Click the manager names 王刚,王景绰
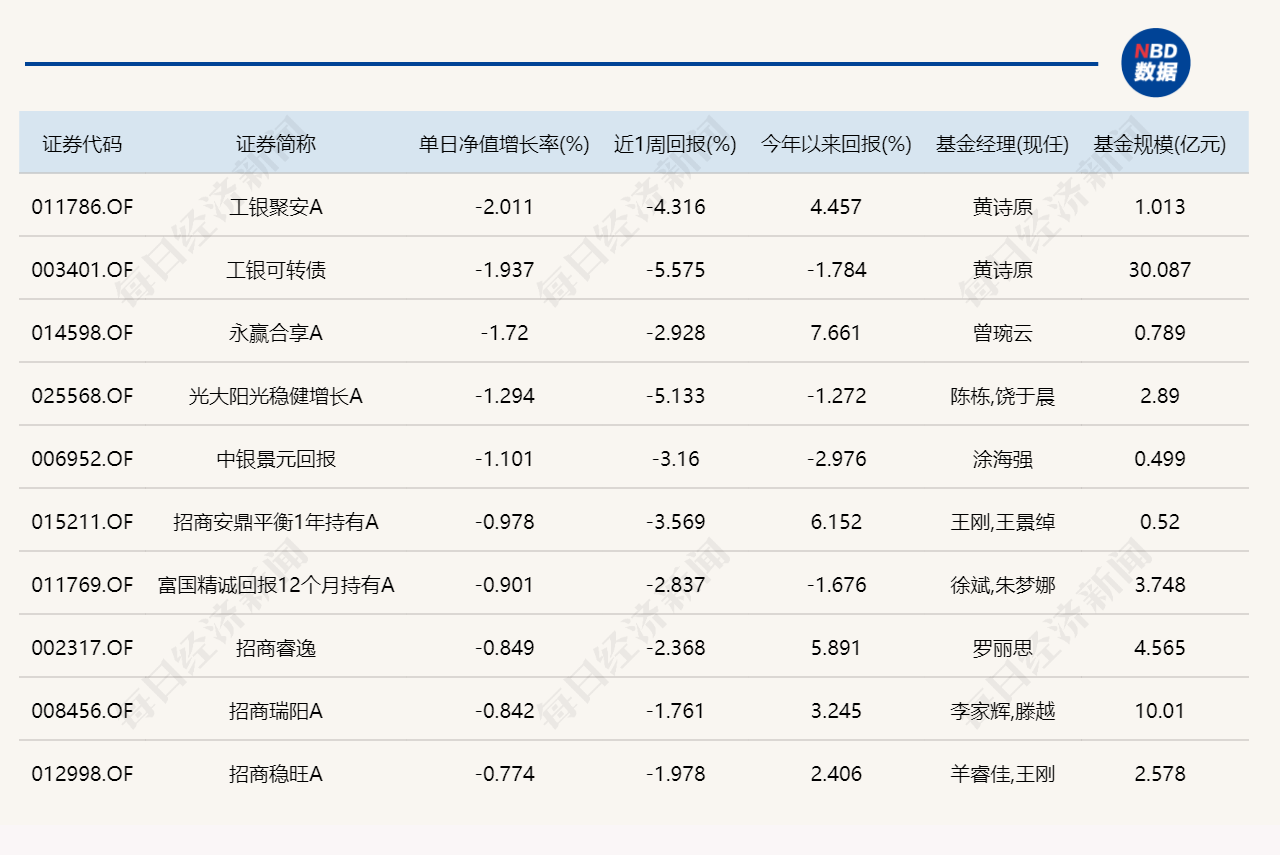This screenshot has width=1280, height=855. pyautogui.click(x=1003, y=522)
